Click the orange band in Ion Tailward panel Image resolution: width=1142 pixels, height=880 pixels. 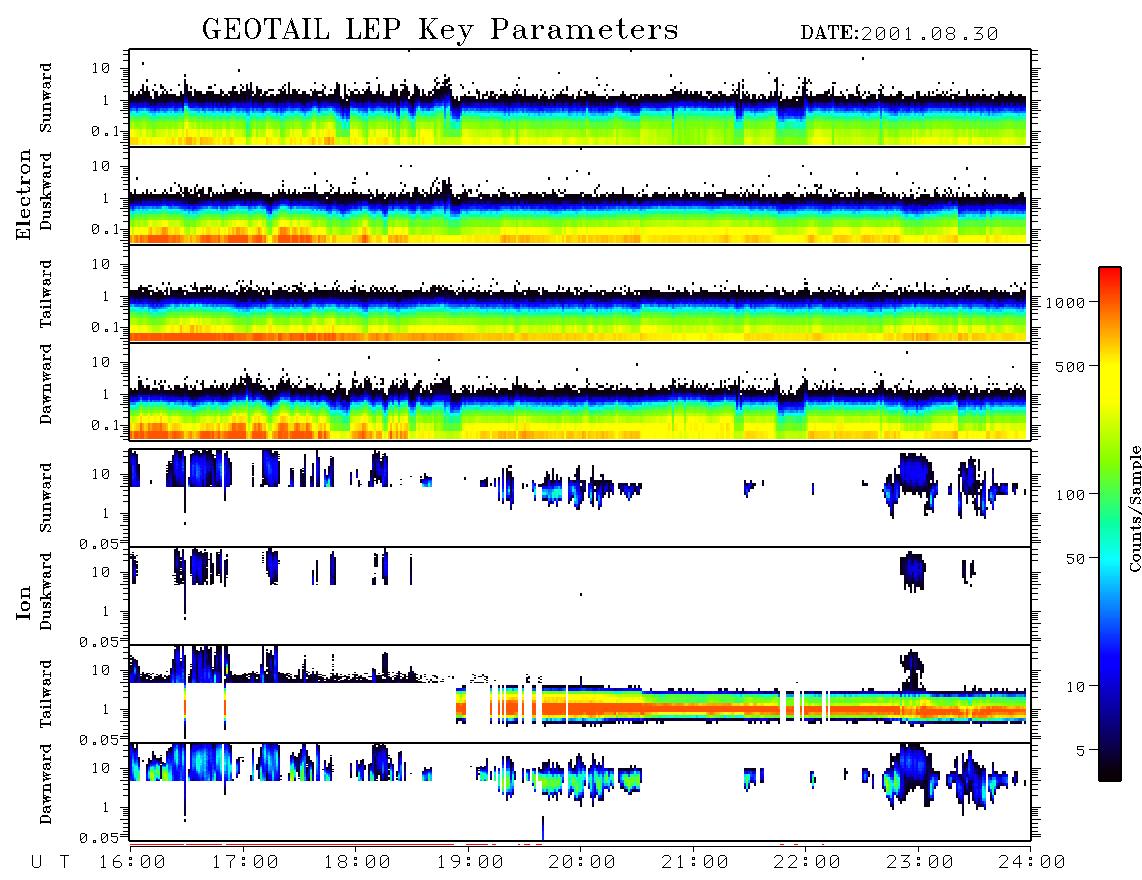(741, 708)
